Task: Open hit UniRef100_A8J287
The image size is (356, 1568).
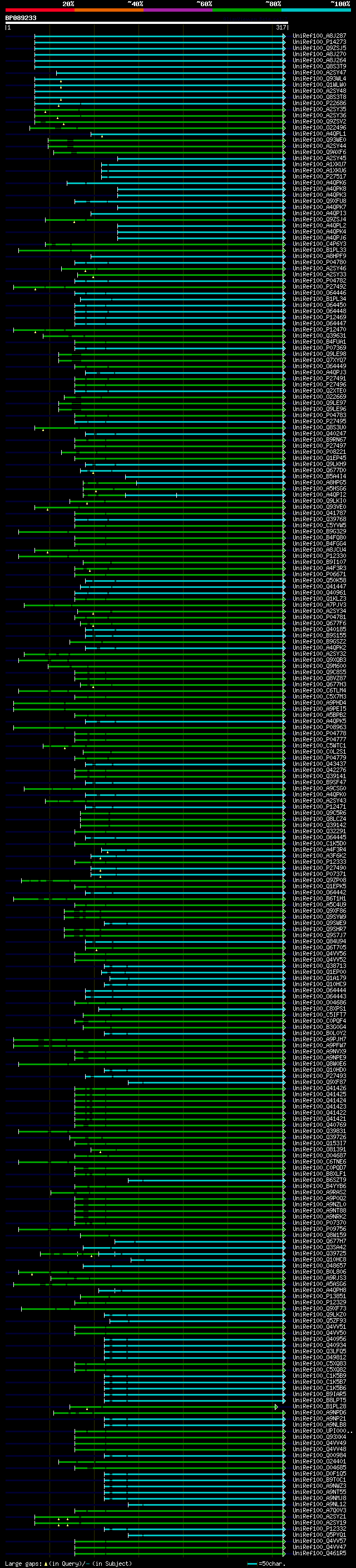Action: coord(319,36)
